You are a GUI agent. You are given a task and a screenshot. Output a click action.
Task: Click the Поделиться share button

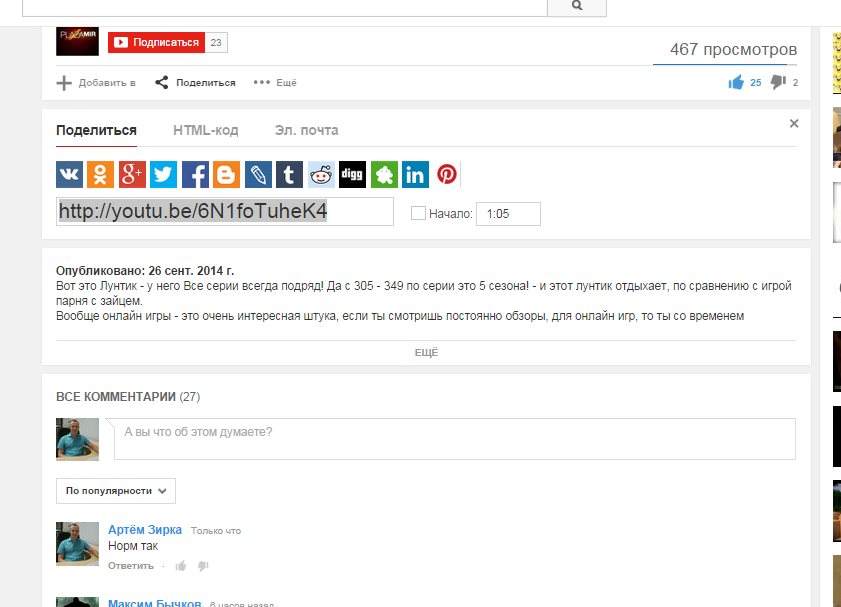(x=195, y=83)
